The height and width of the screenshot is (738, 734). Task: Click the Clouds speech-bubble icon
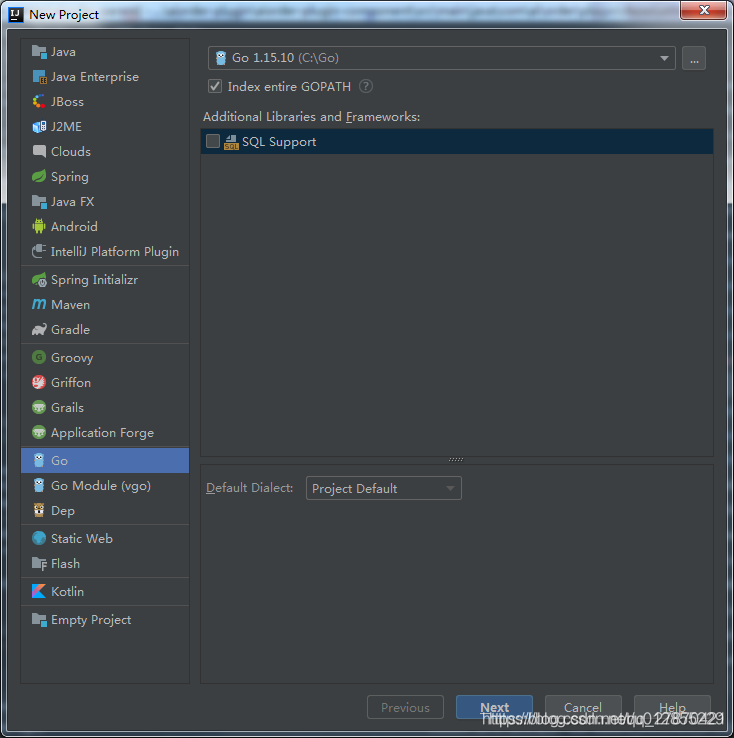(x=39, y=152)
